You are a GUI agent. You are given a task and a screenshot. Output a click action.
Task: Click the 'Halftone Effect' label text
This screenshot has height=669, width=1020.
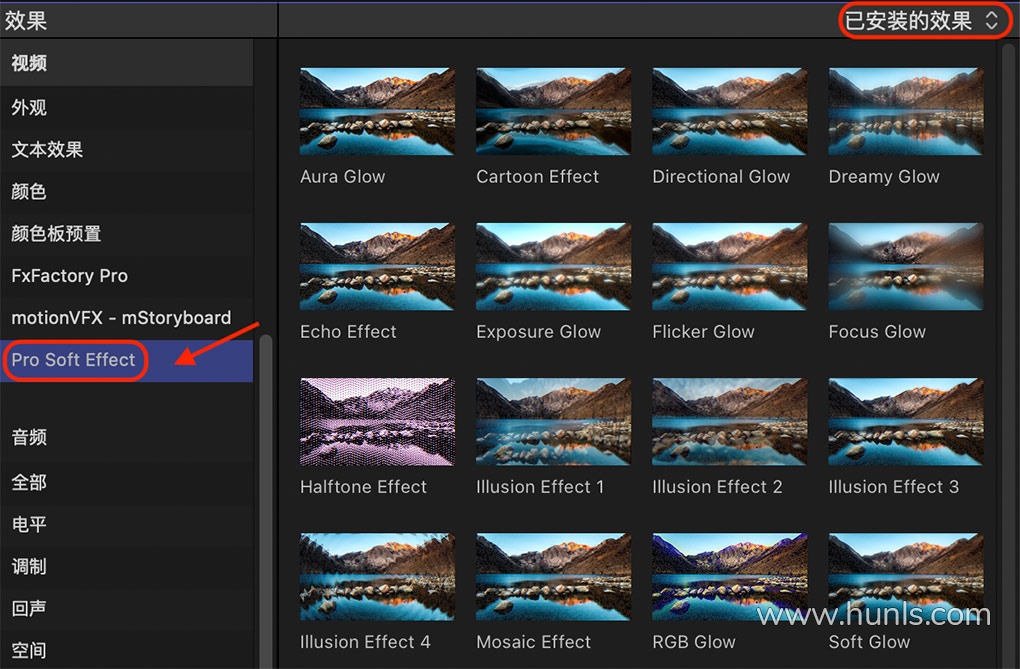coord(363,487)
